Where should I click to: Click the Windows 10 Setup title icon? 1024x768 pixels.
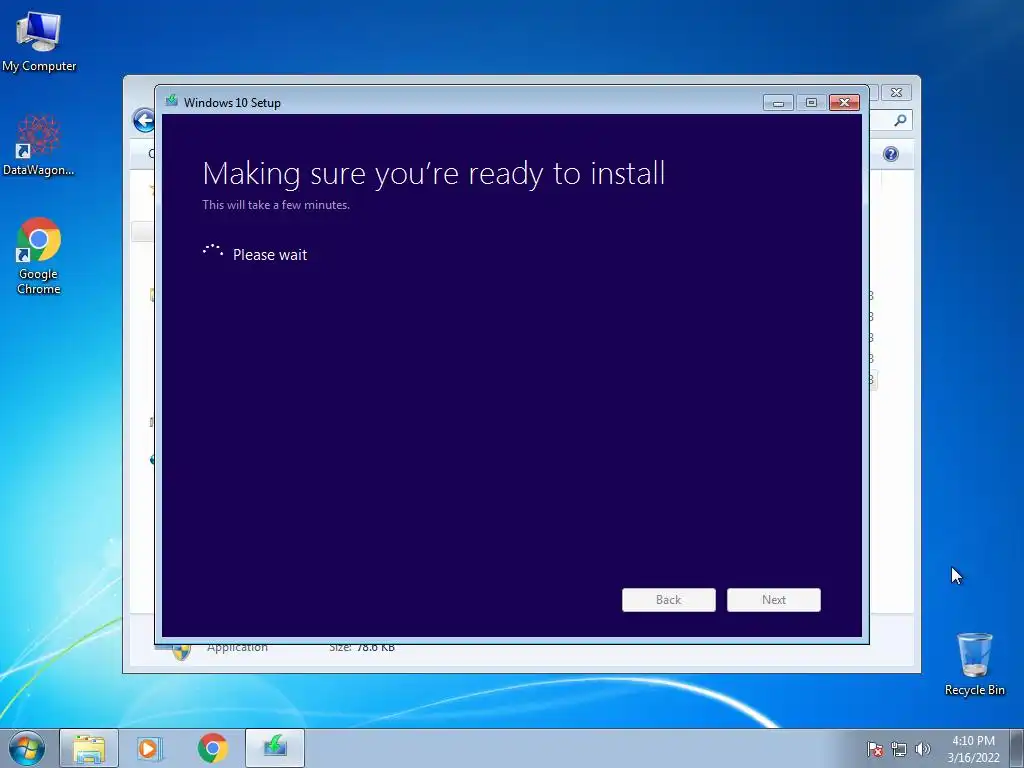click(172, 101)
